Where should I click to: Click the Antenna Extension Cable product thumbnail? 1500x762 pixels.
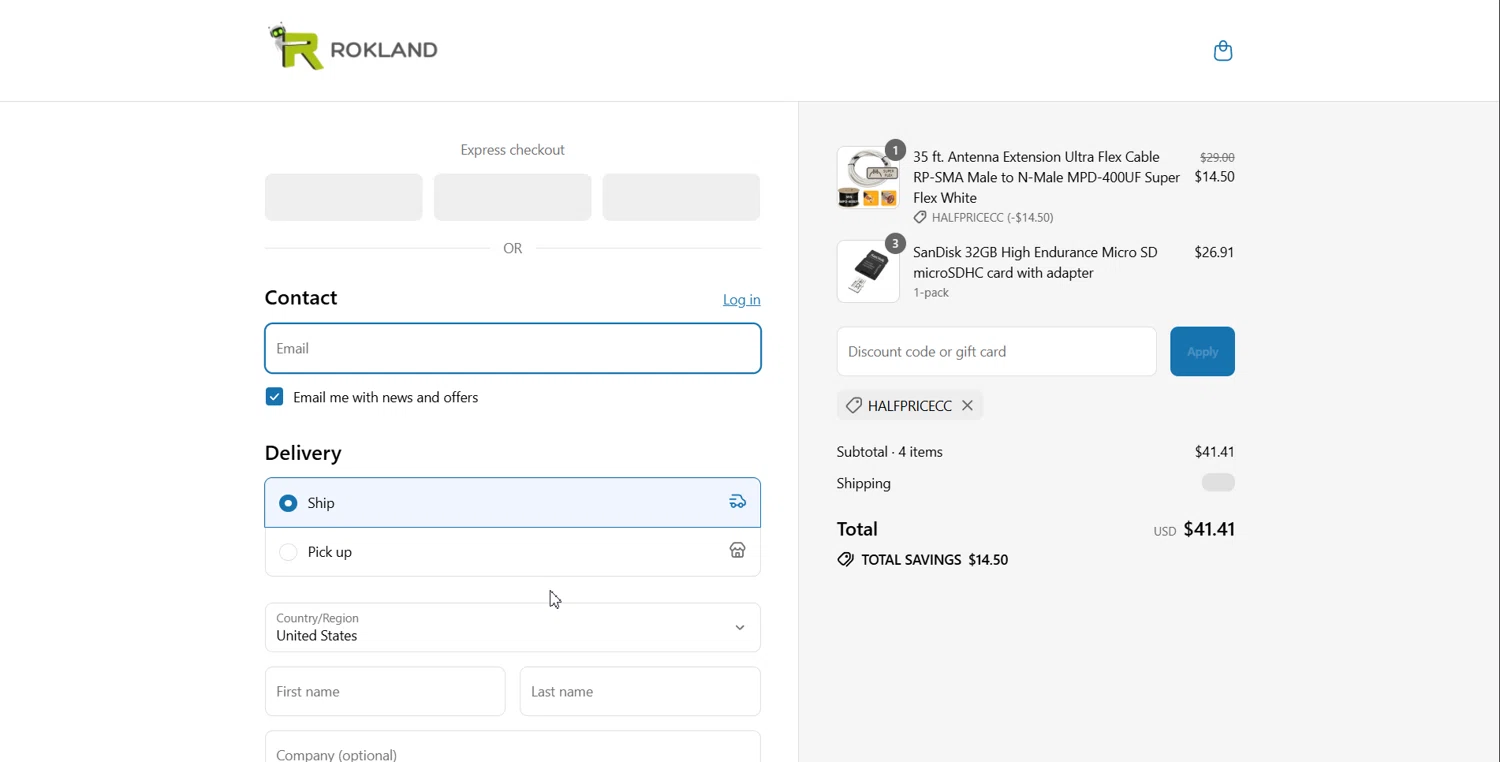pos(868,178)
